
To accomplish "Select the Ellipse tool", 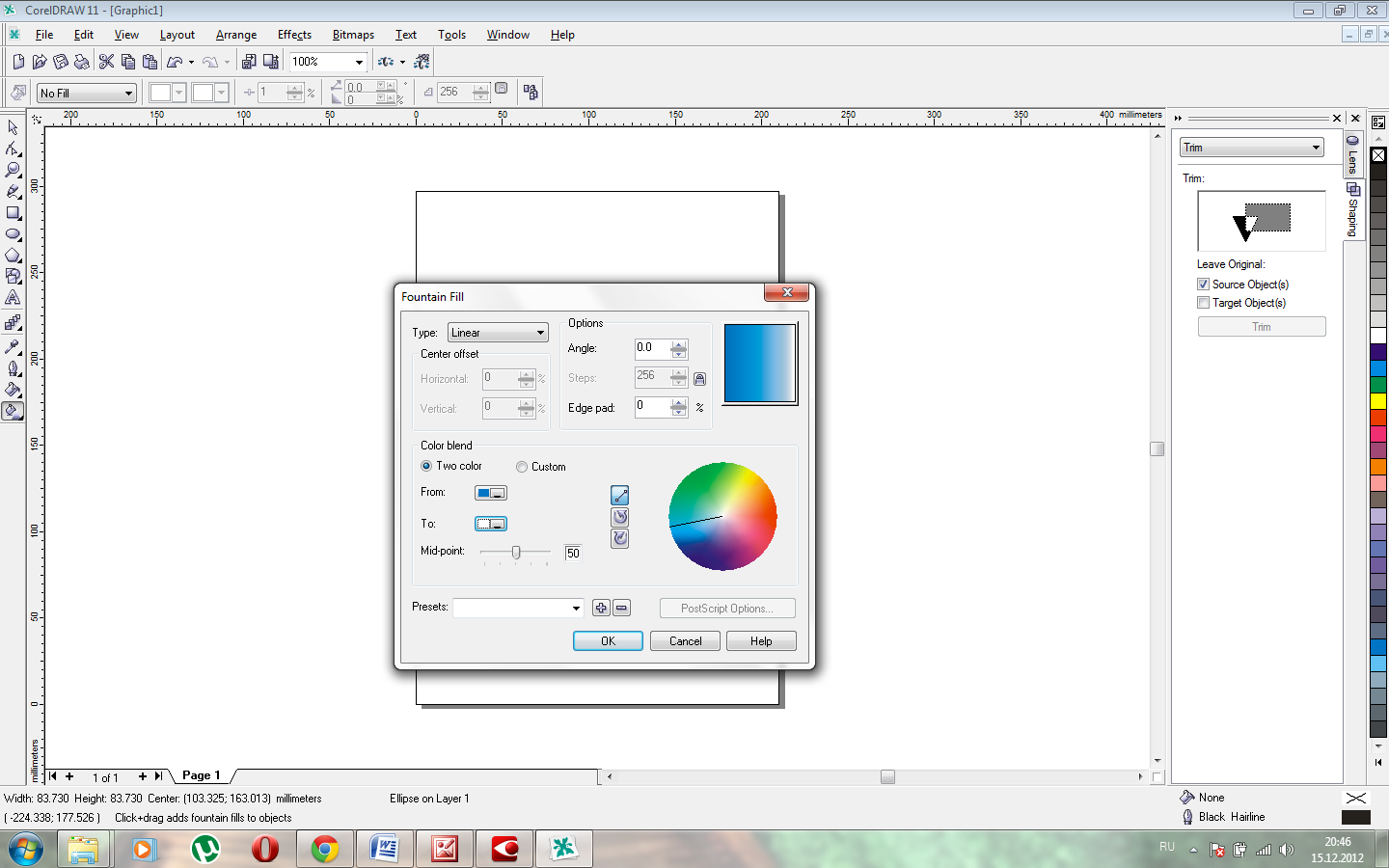I will pyautogui.click(x=13, y=234).
